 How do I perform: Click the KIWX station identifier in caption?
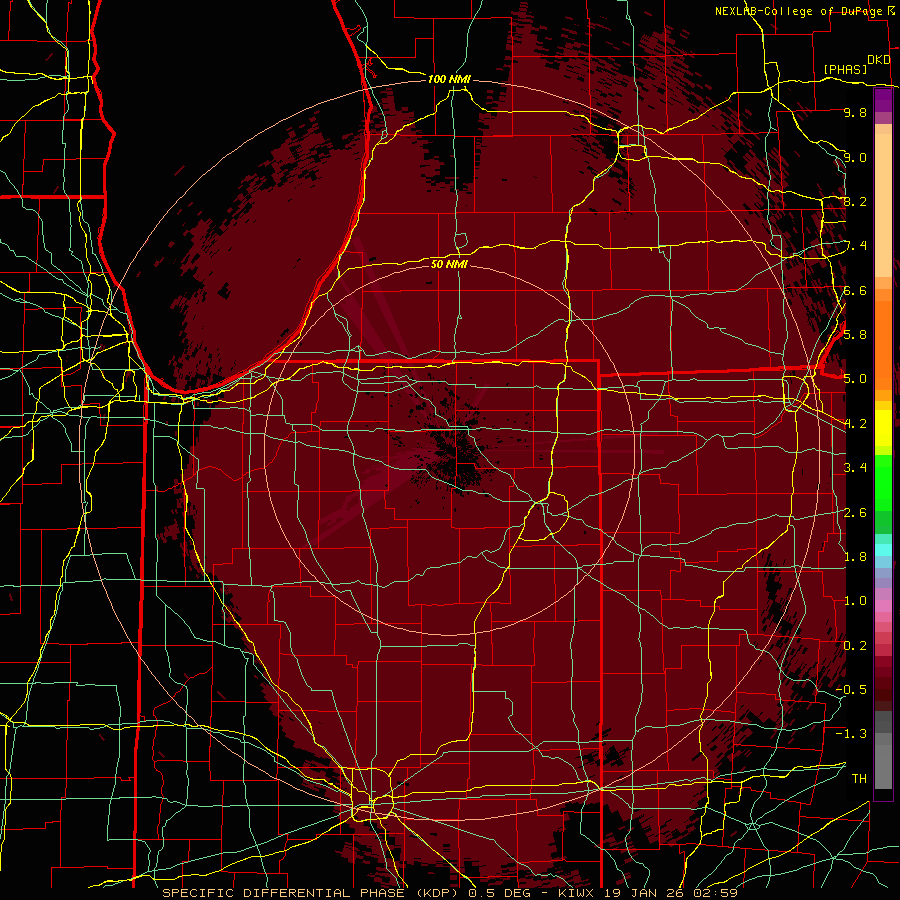tap(576, 893)
